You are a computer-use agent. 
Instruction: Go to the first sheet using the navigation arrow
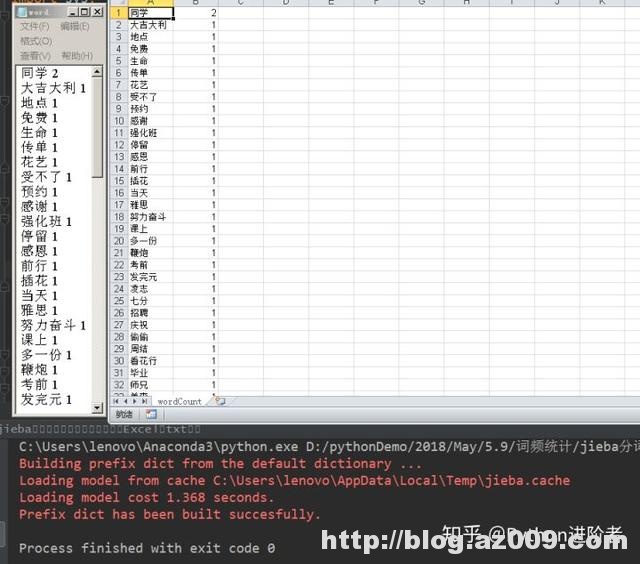pos(116,402)
